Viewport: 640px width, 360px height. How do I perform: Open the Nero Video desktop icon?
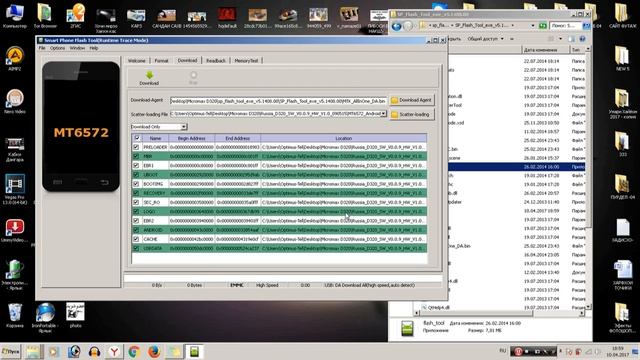pyautogui.click(x=15, y=101)
